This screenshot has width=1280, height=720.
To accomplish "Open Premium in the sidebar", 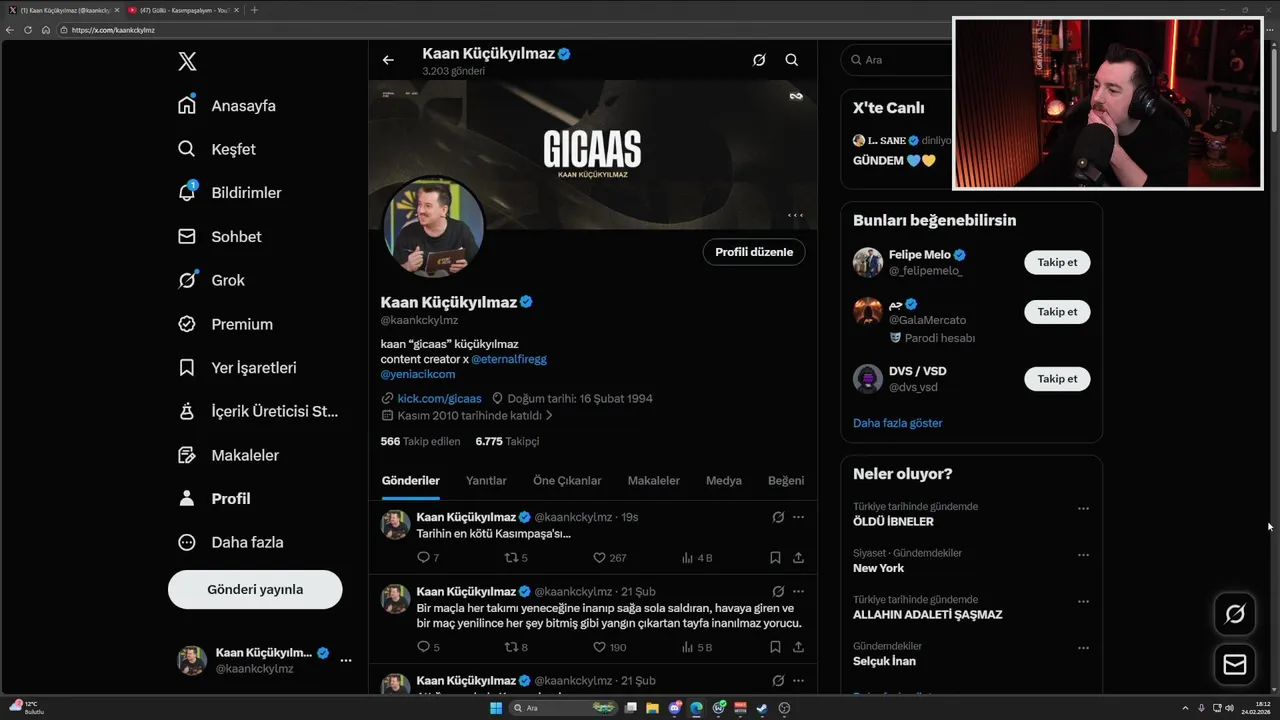I will pos(225,324).
